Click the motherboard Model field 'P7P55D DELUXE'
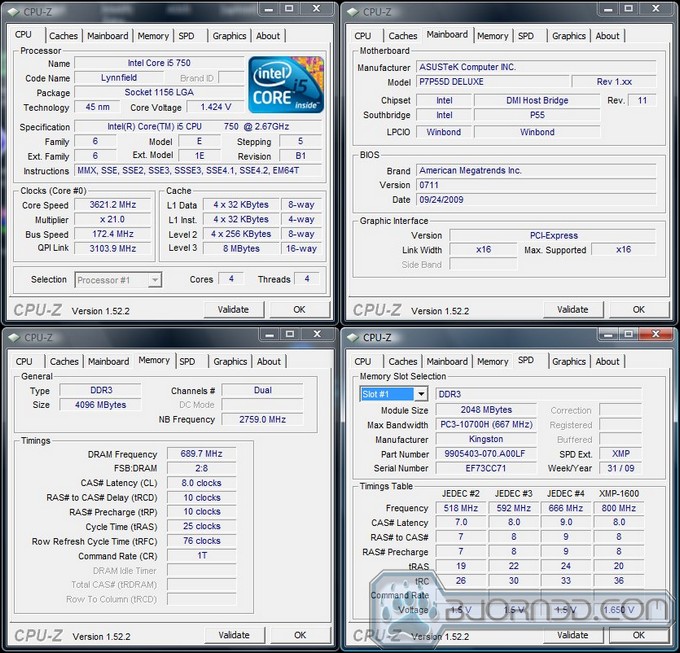The image size is (680, 653). [493, 82]
